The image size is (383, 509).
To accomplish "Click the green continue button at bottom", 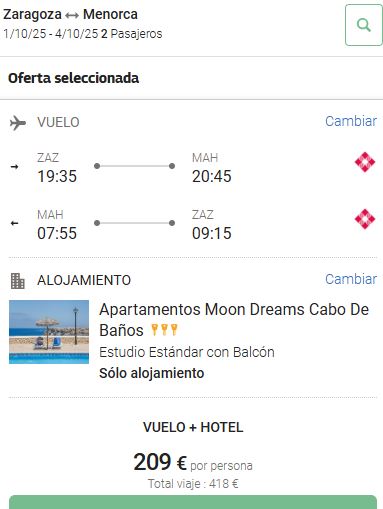I will [x=193, y=502].
